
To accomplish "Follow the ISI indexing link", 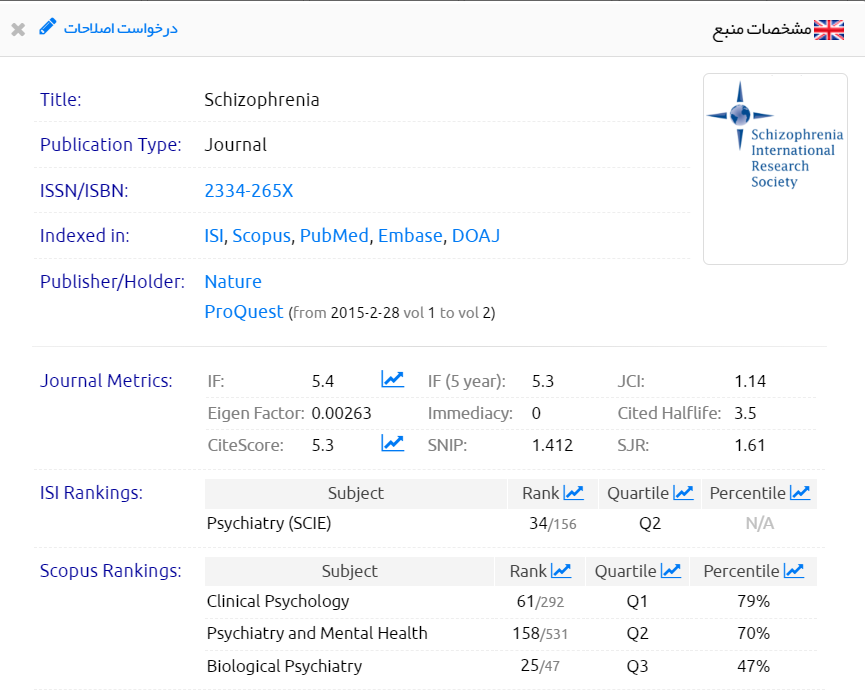I will 215,236.
